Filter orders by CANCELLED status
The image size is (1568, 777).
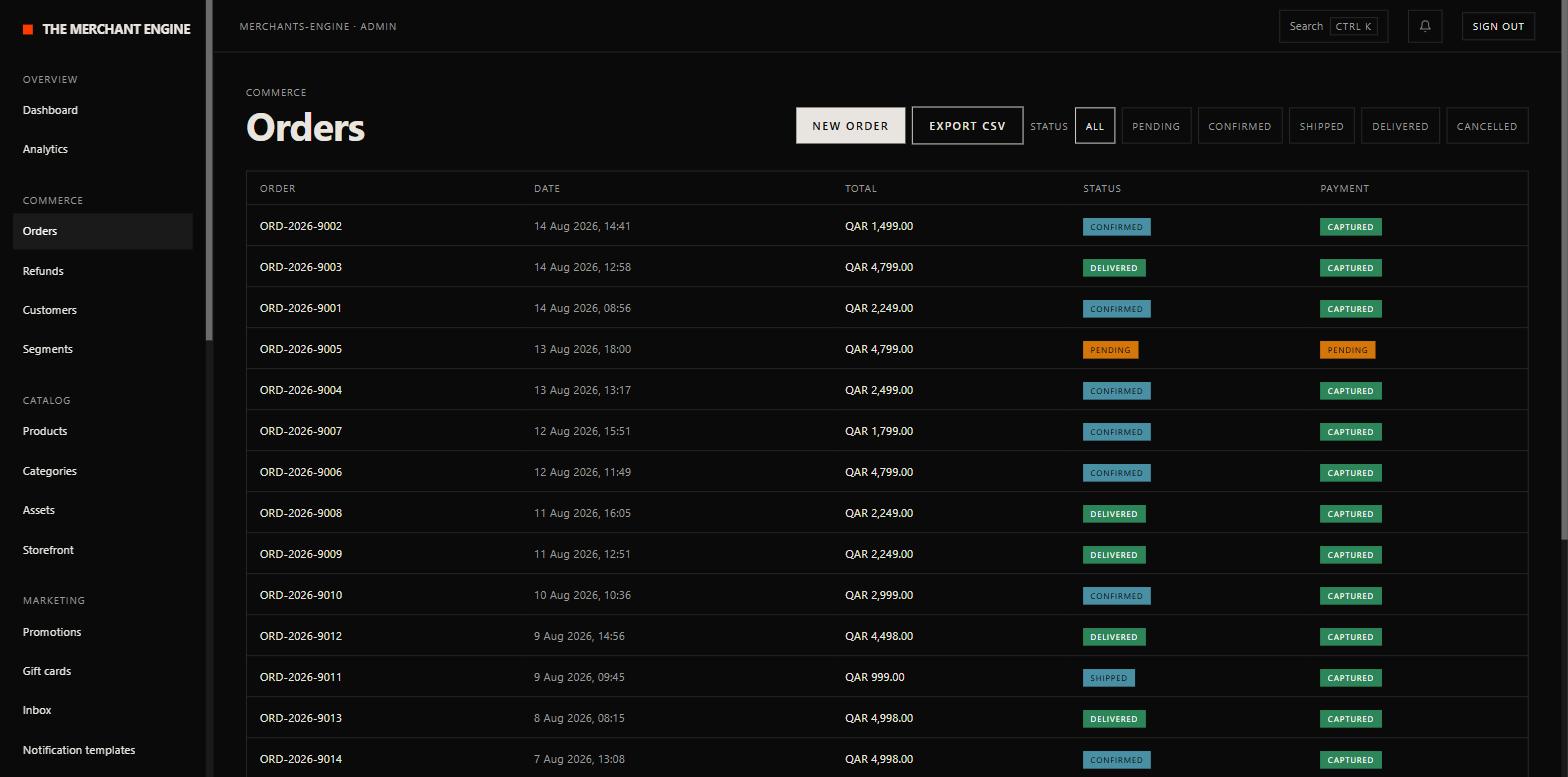[1487, 126]
